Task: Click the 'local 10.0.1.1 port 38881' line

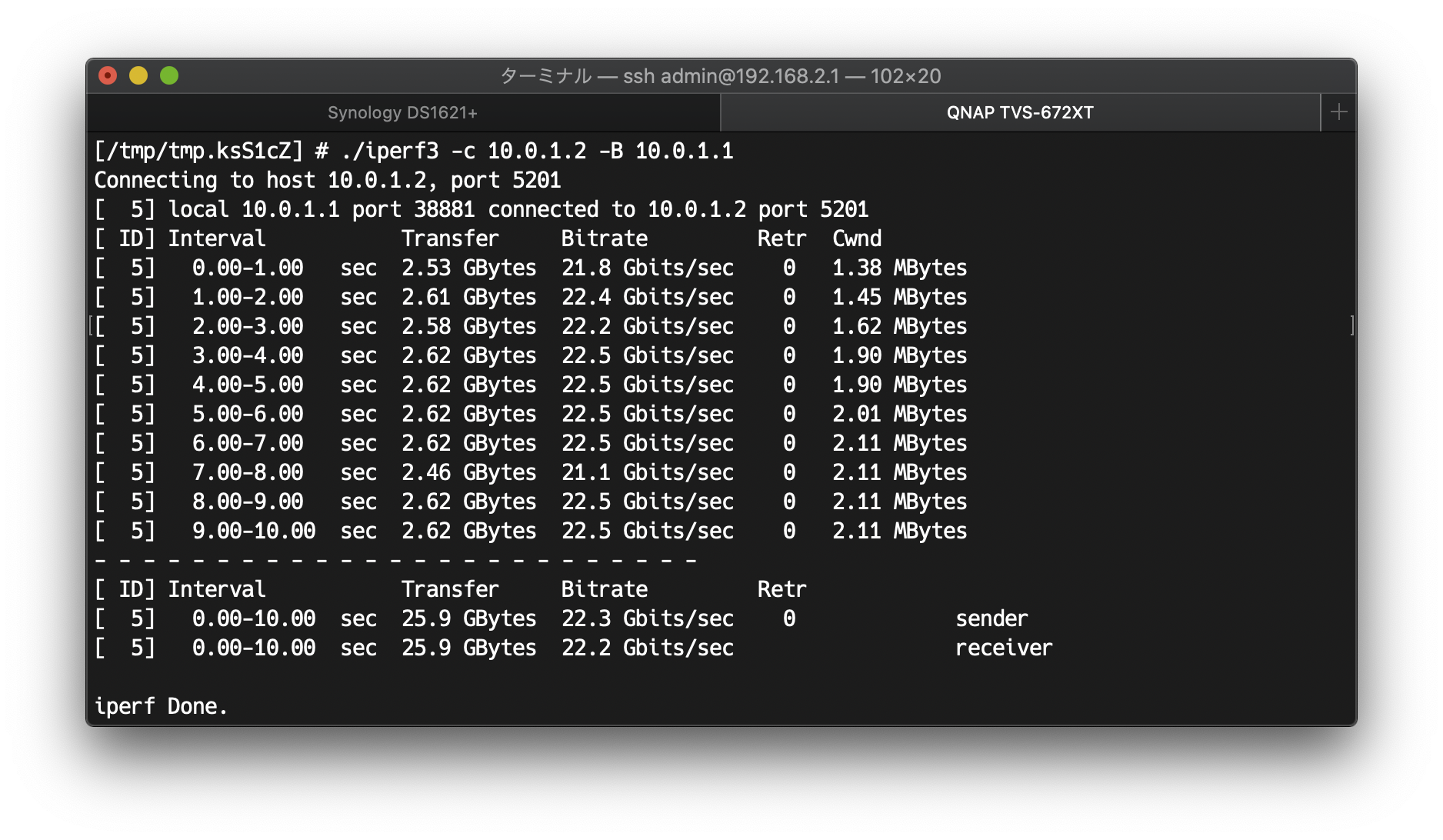Action: [x=482, y=209]
